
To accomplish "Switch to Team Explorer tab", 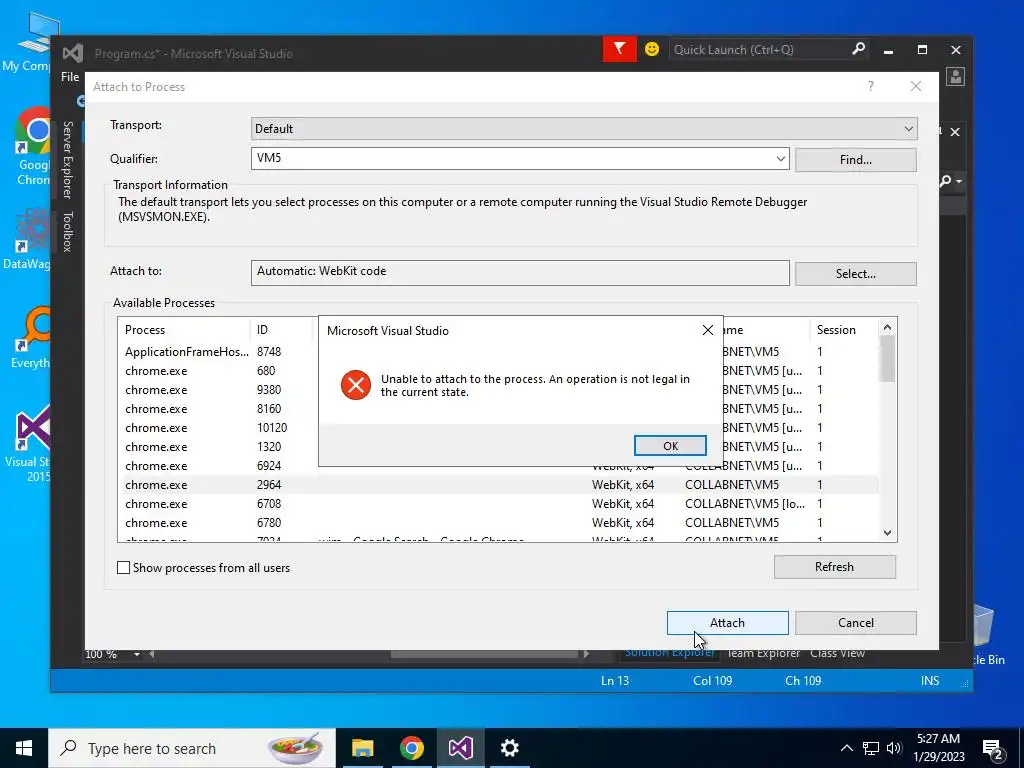I will (763, 653).
